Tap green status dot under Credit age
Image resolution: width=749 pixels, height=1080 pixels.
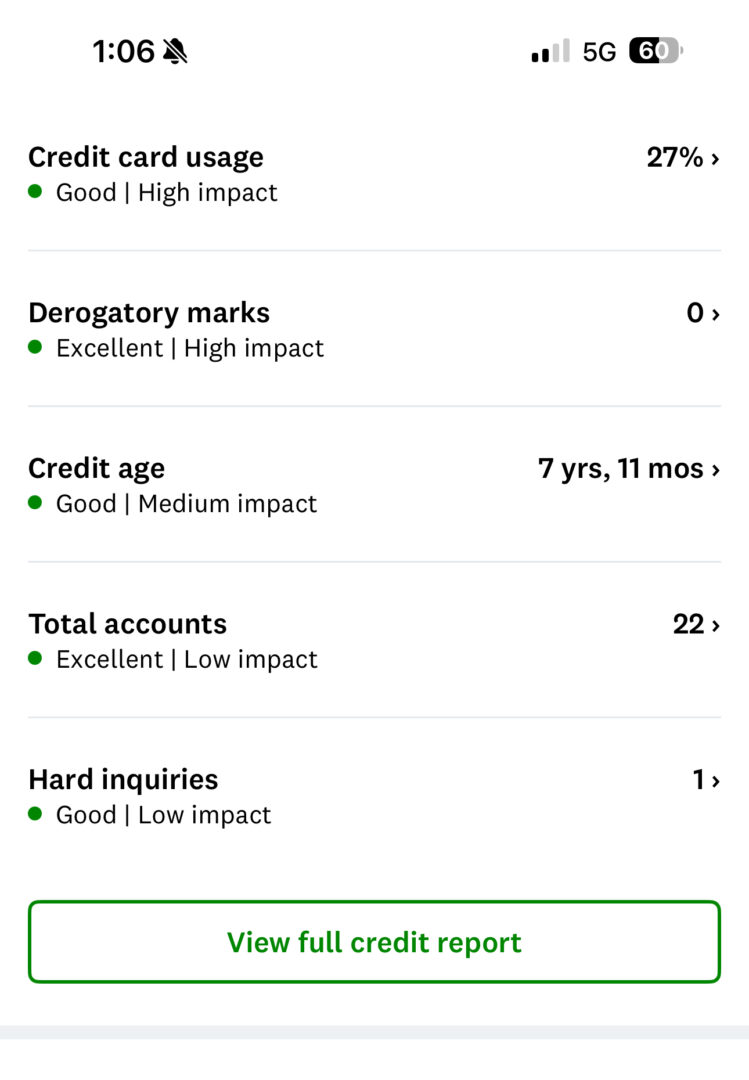[36, 503]
